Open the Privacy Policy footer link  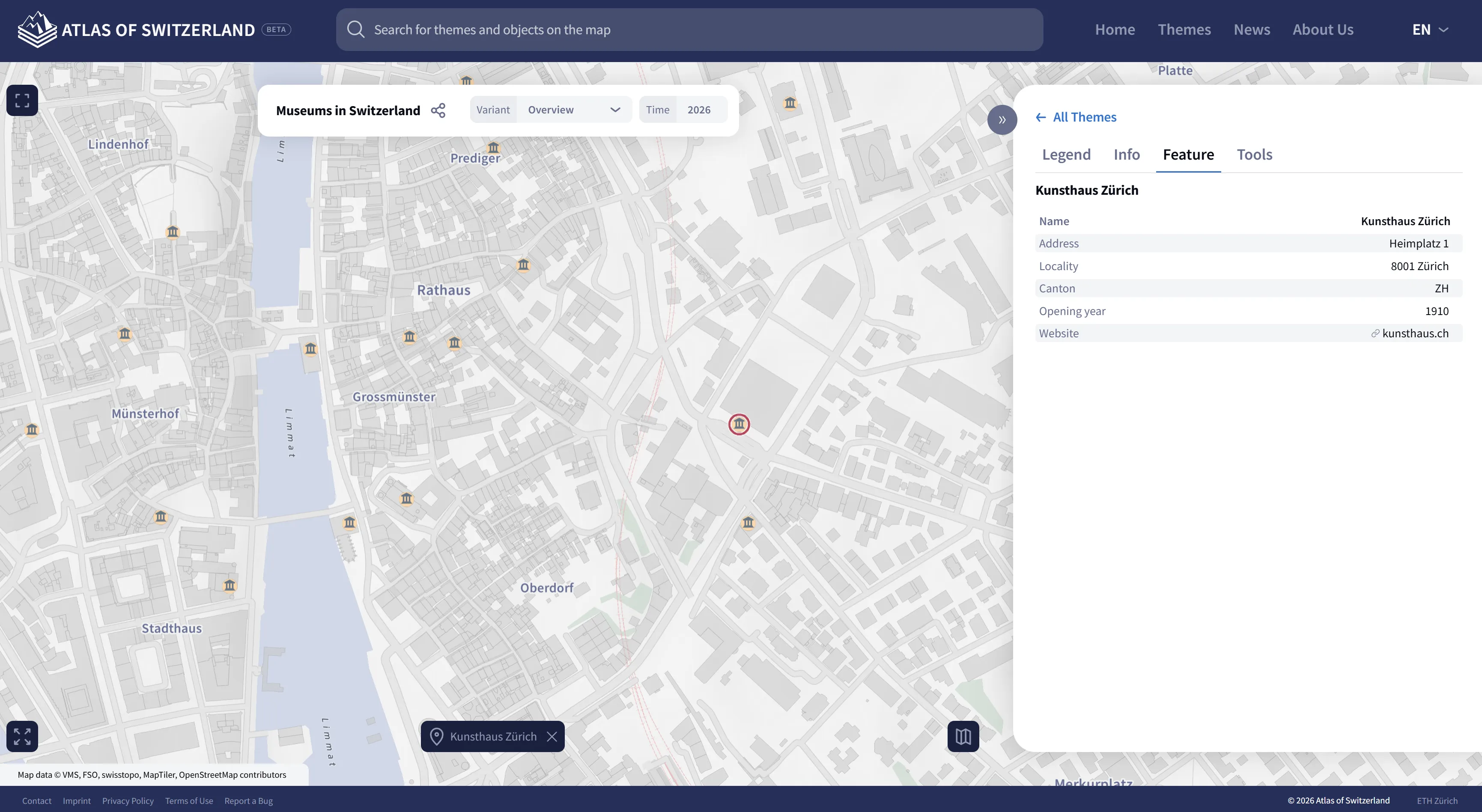pyautogui.click(x=128, y=800)
